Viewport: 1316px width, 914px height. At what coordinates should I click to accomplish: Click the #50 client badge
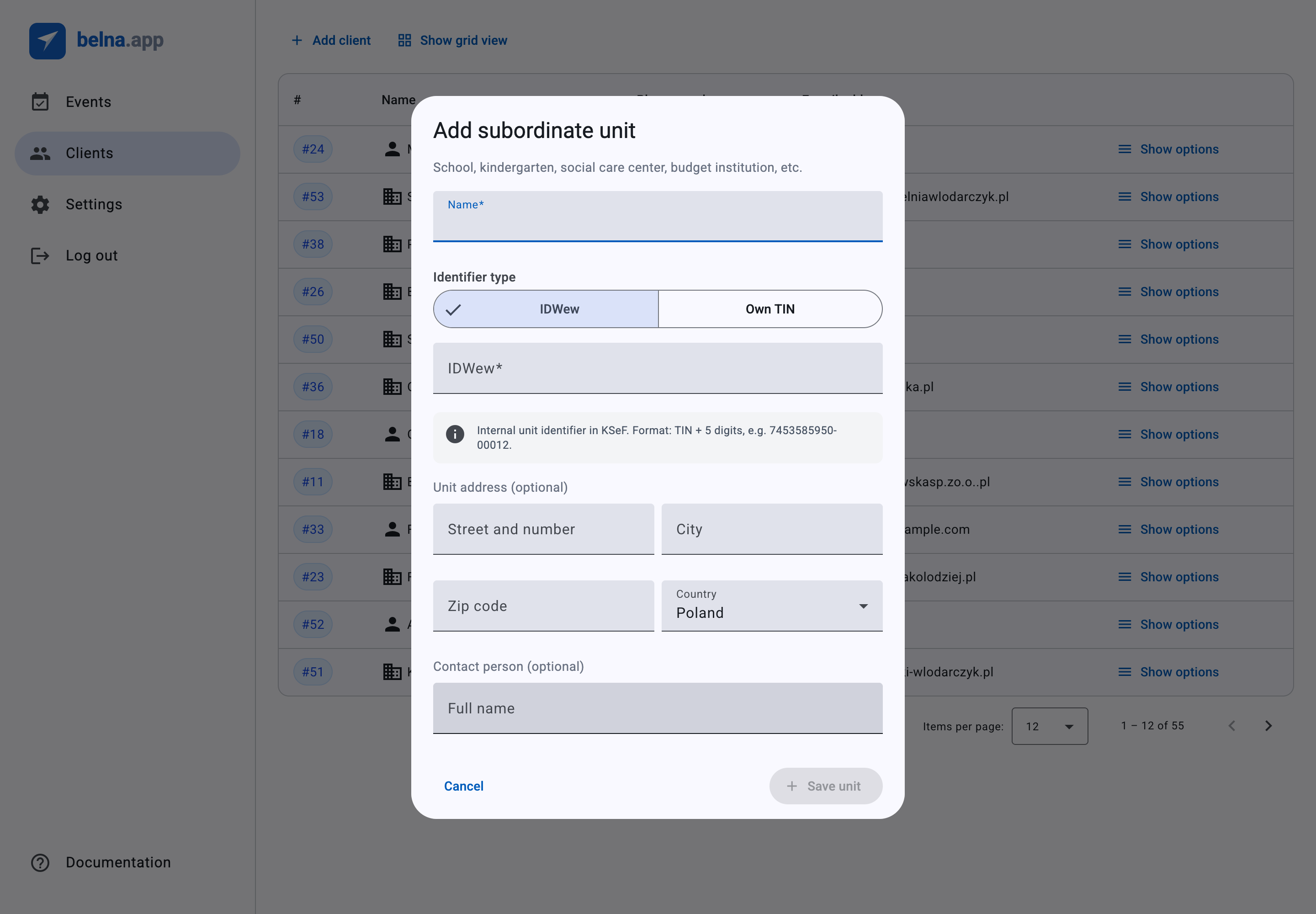pyautogui.click(x=313, y=339)
